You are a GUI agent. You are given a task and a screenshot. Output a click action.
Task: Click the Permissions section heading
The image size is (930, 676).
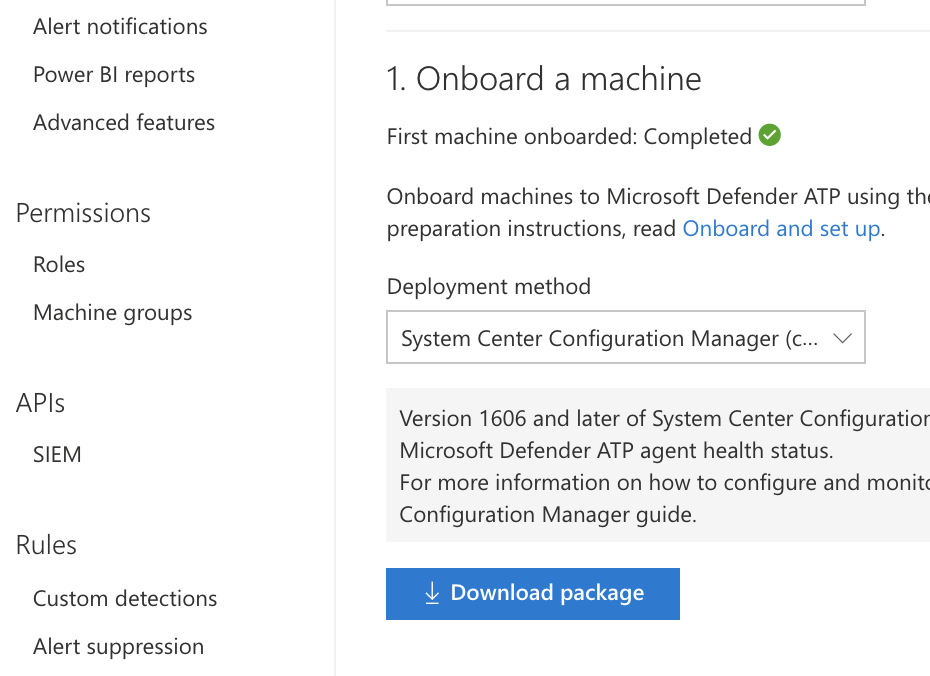(x=83, y=213)
